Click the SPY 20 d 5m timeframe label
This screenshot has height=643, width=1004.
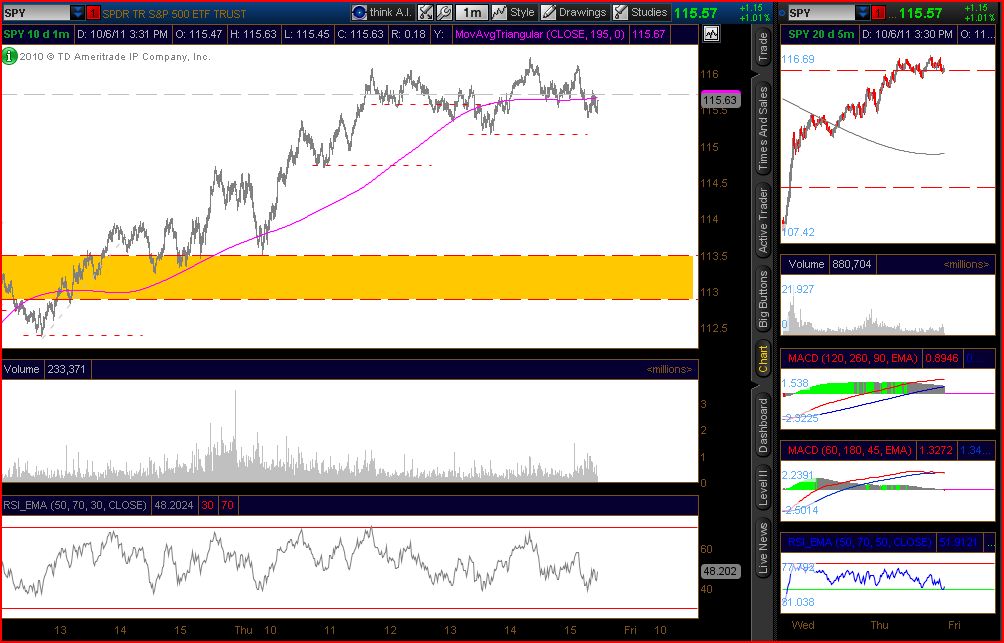[820, 34]
